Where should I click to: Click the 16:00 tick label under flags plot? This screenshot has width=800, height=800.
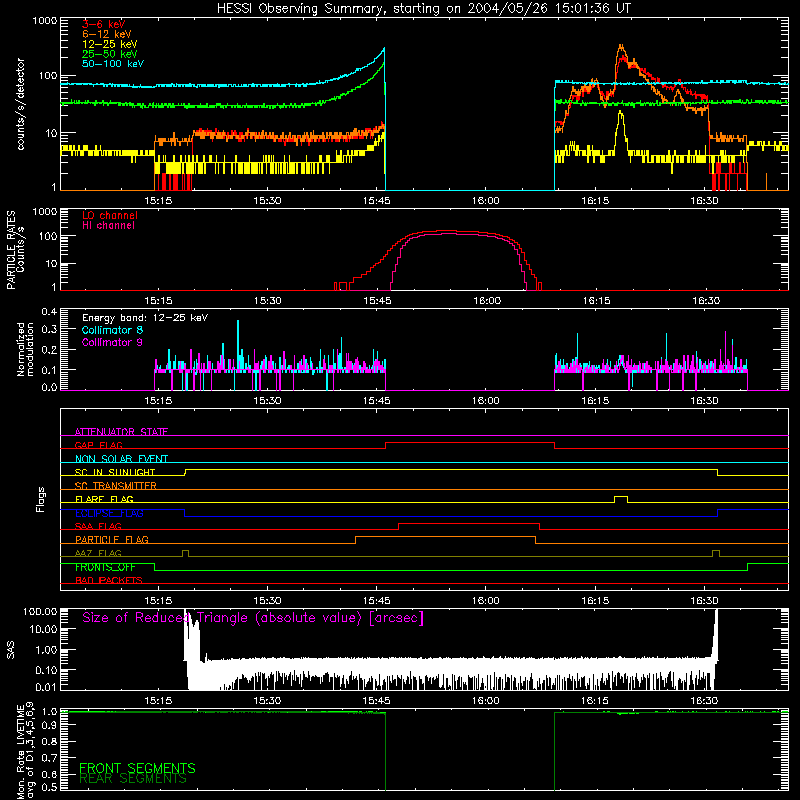[x=486, y=601]
